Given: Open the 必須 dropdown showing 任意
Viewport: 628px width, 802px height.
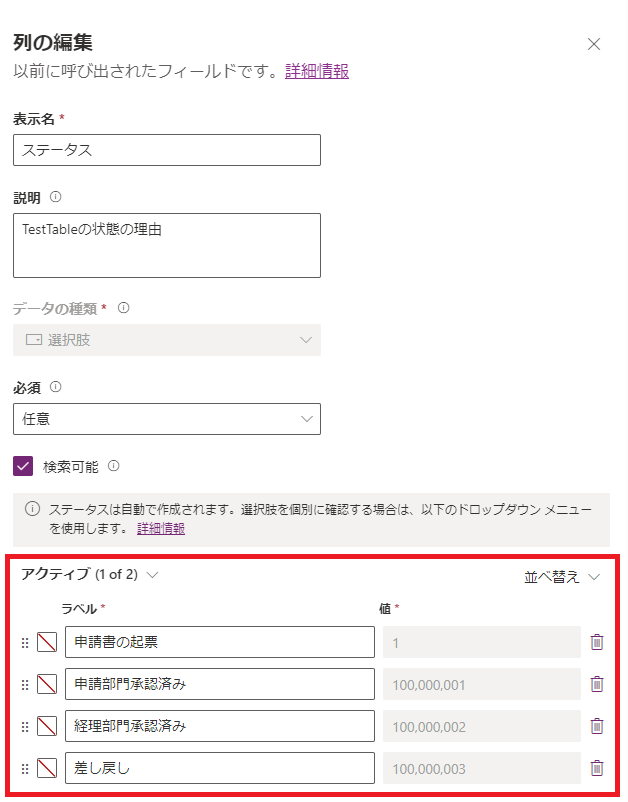Looking at the screenshot, I should (167, 419).
